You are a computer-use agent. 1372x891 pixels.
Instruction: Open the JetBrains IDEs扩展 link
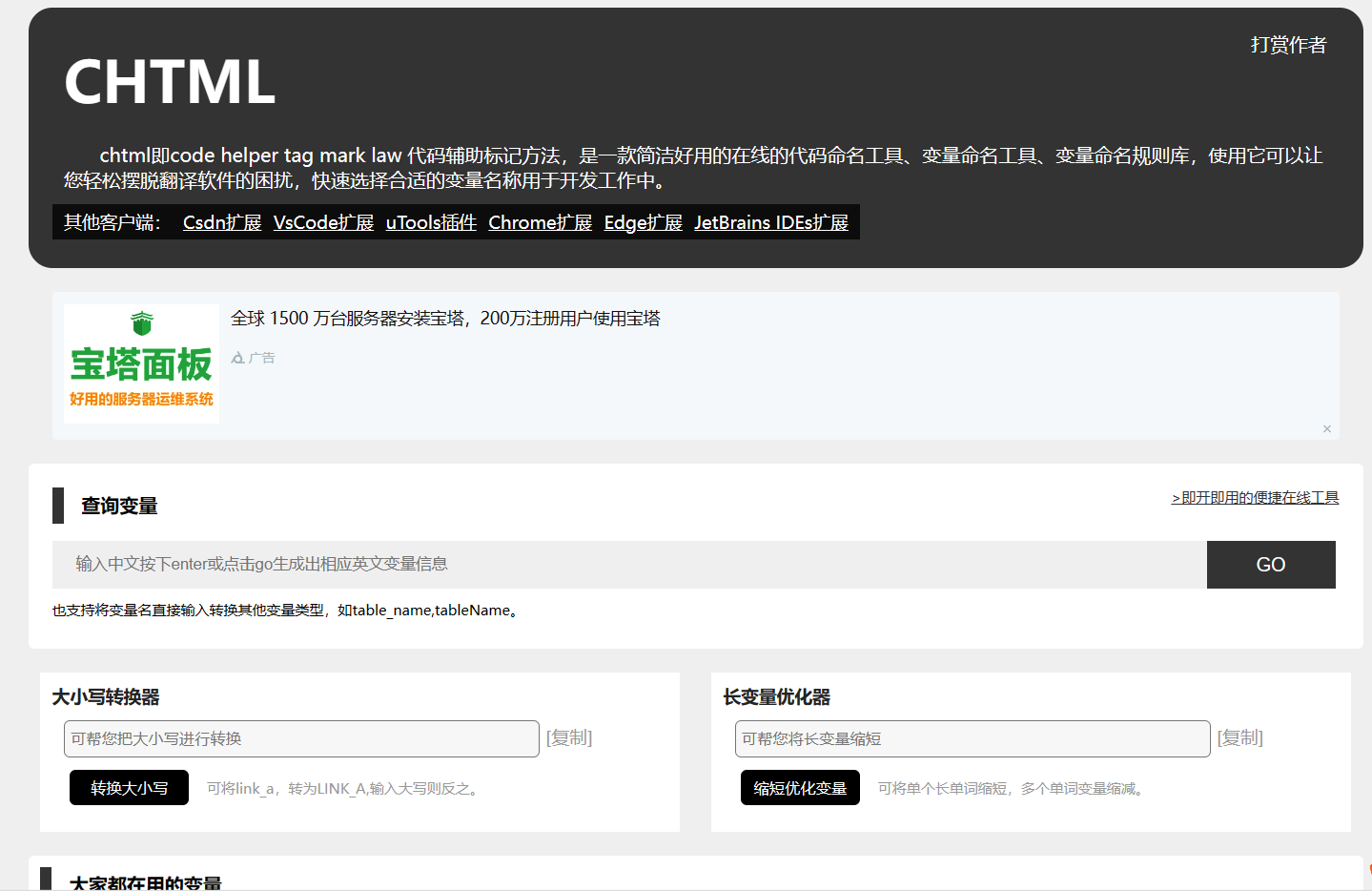[x=771, y=222]
